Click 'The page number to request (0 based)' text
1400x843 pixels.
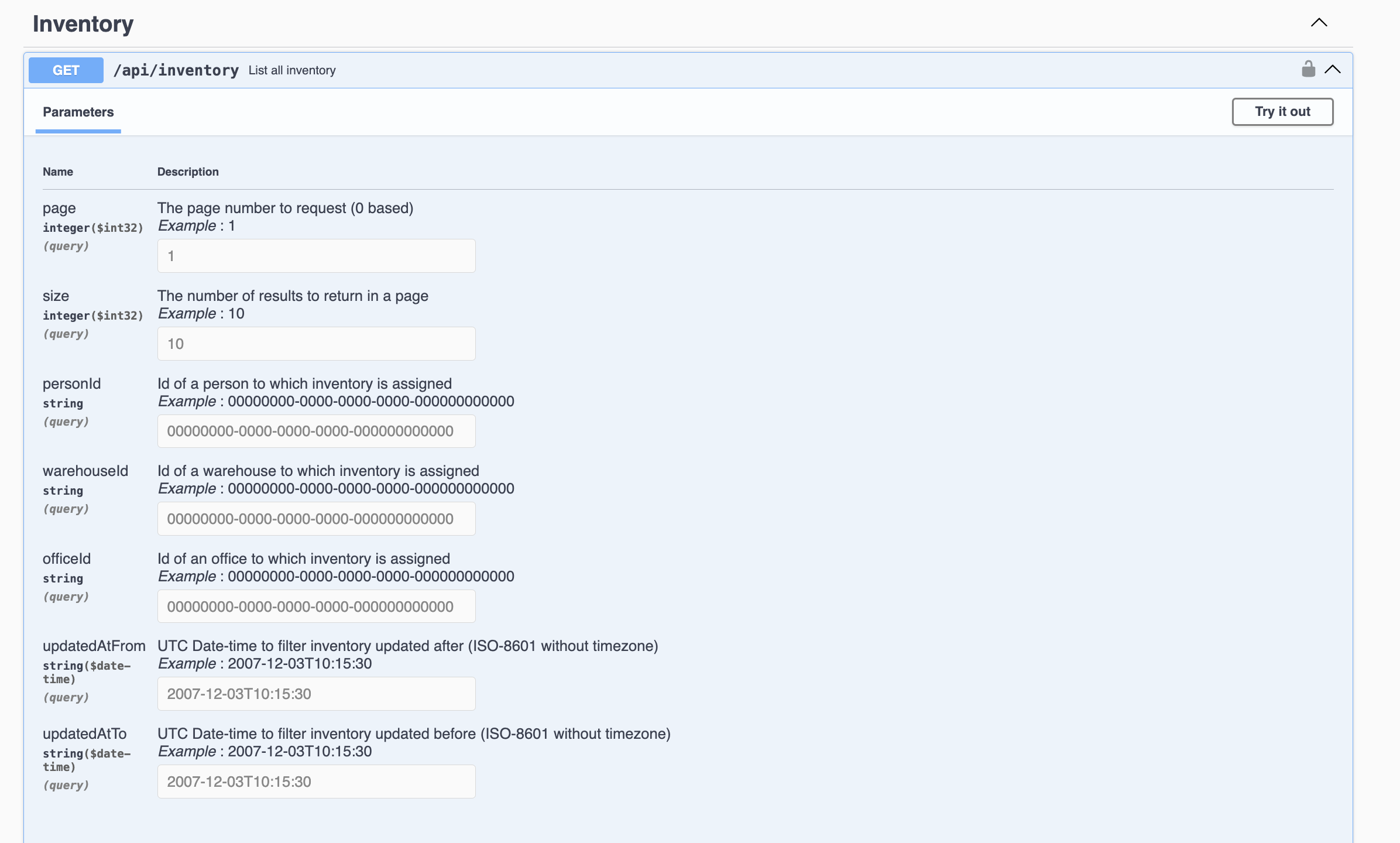tap(285, 208)
